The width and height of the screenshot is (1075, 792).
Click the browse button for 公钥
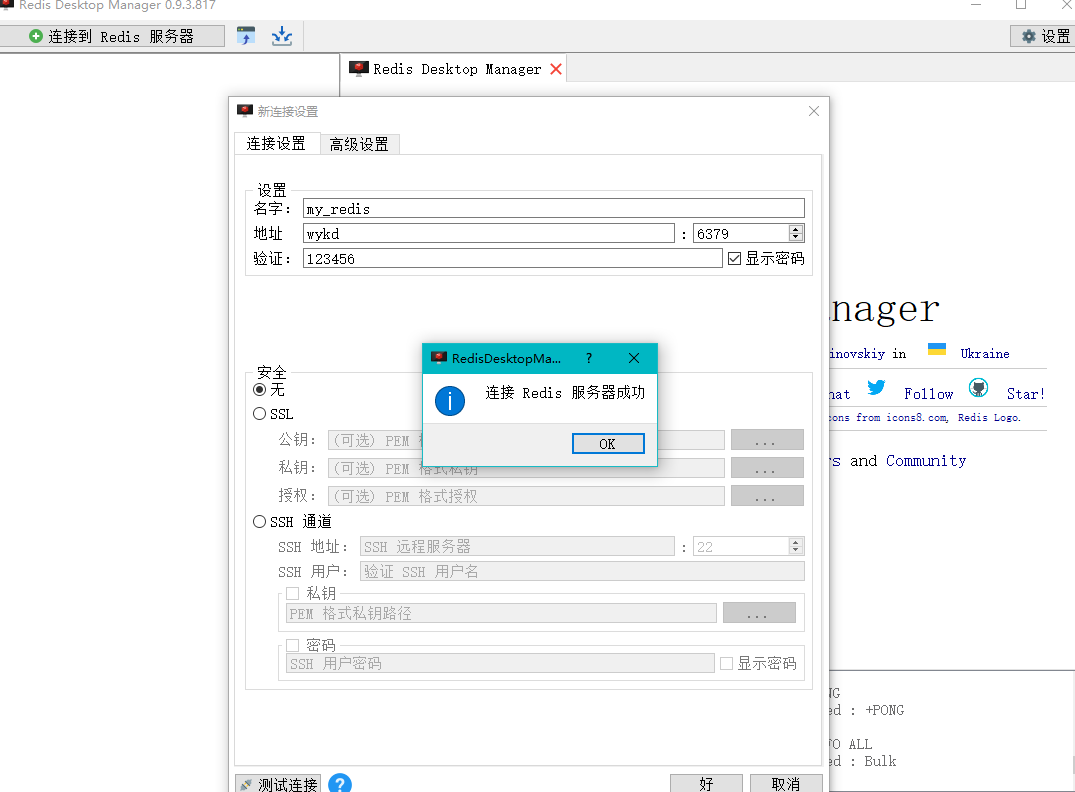pos(767,440)
